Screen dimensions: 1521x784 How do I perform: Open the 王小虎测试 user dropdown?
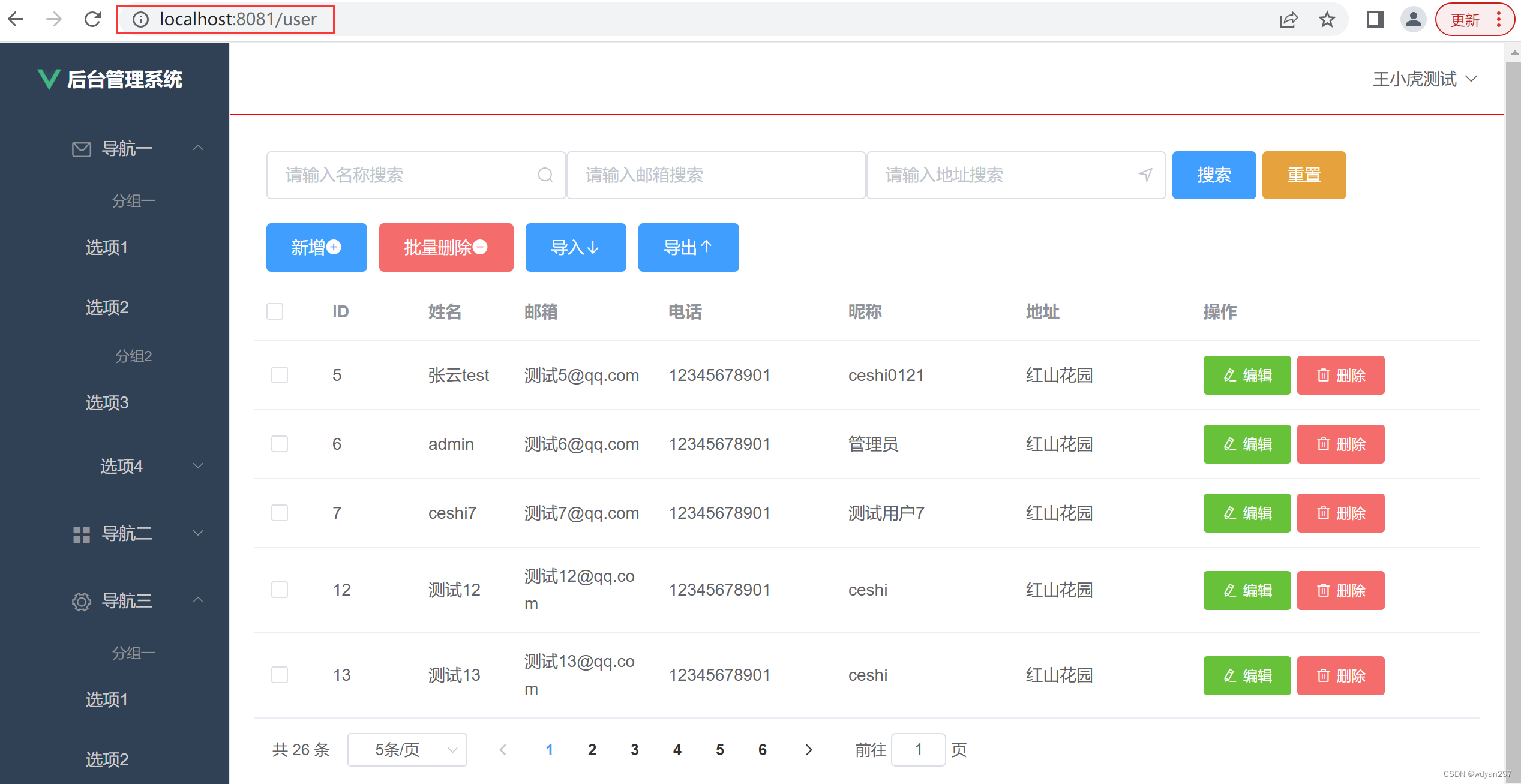1424,79
